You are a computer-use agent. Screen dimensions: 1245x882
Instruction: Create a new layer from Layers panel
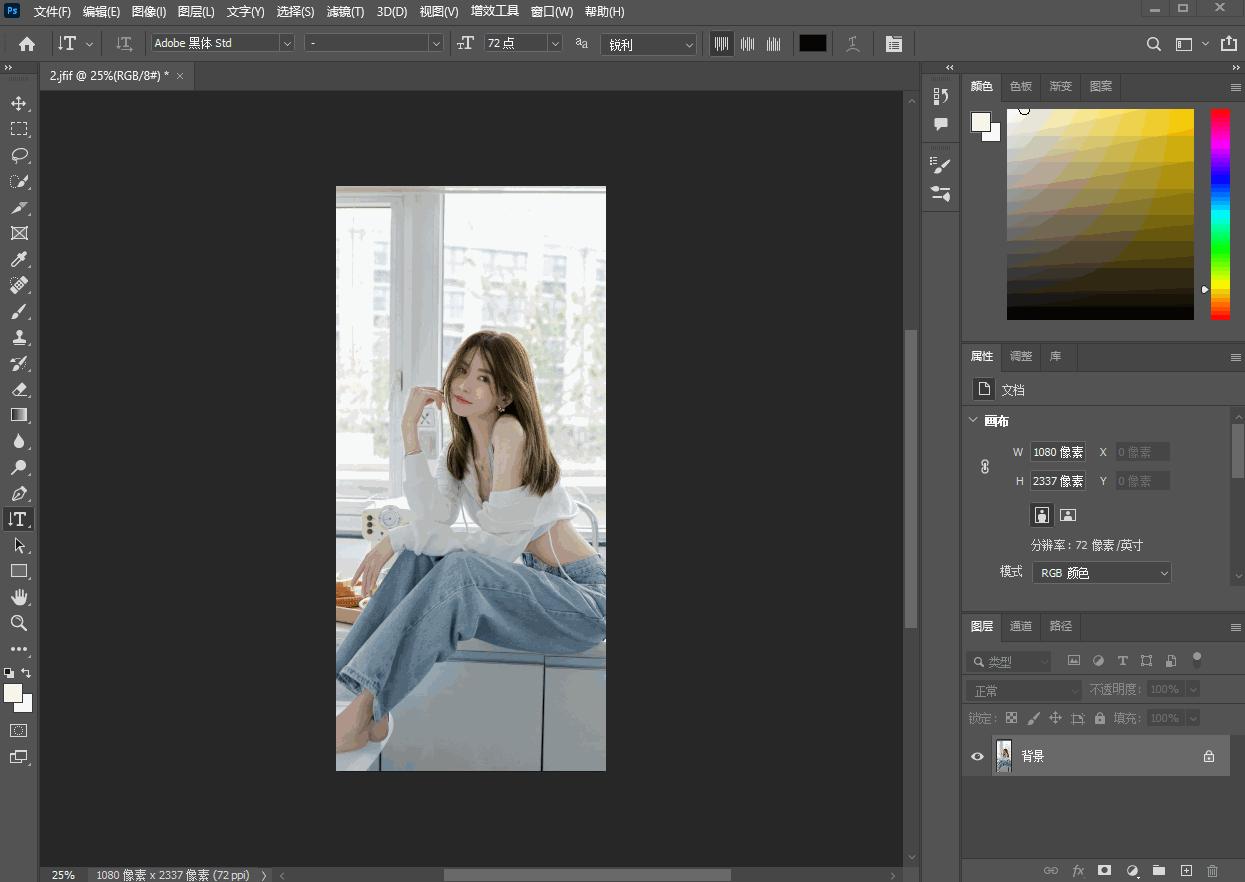[x=1186, y=871]
